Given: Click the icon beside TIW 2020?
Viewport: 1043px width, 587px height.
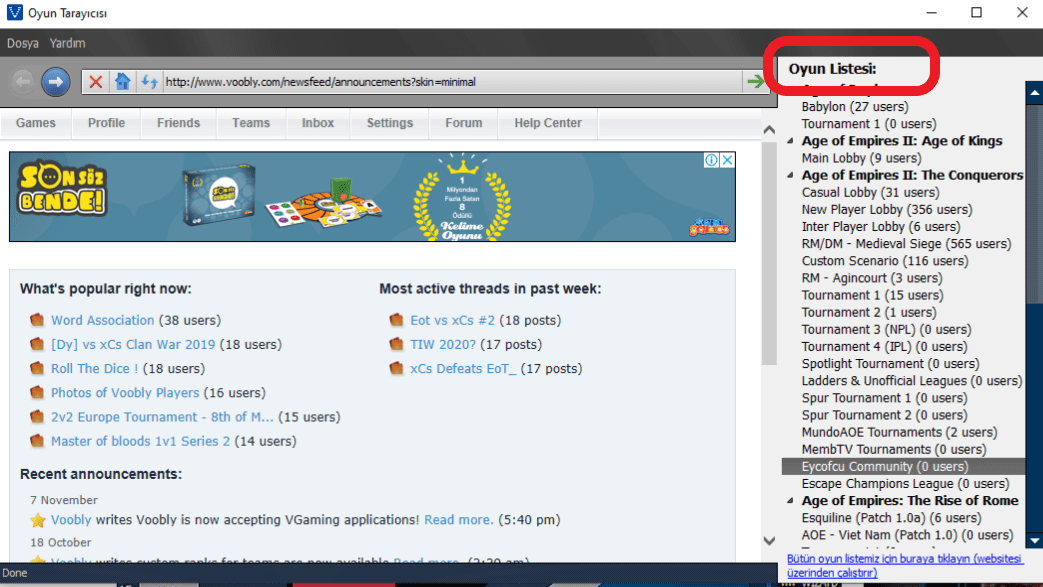Looking at the screenshot, I should pyautogui.click(x=396, y=344).
